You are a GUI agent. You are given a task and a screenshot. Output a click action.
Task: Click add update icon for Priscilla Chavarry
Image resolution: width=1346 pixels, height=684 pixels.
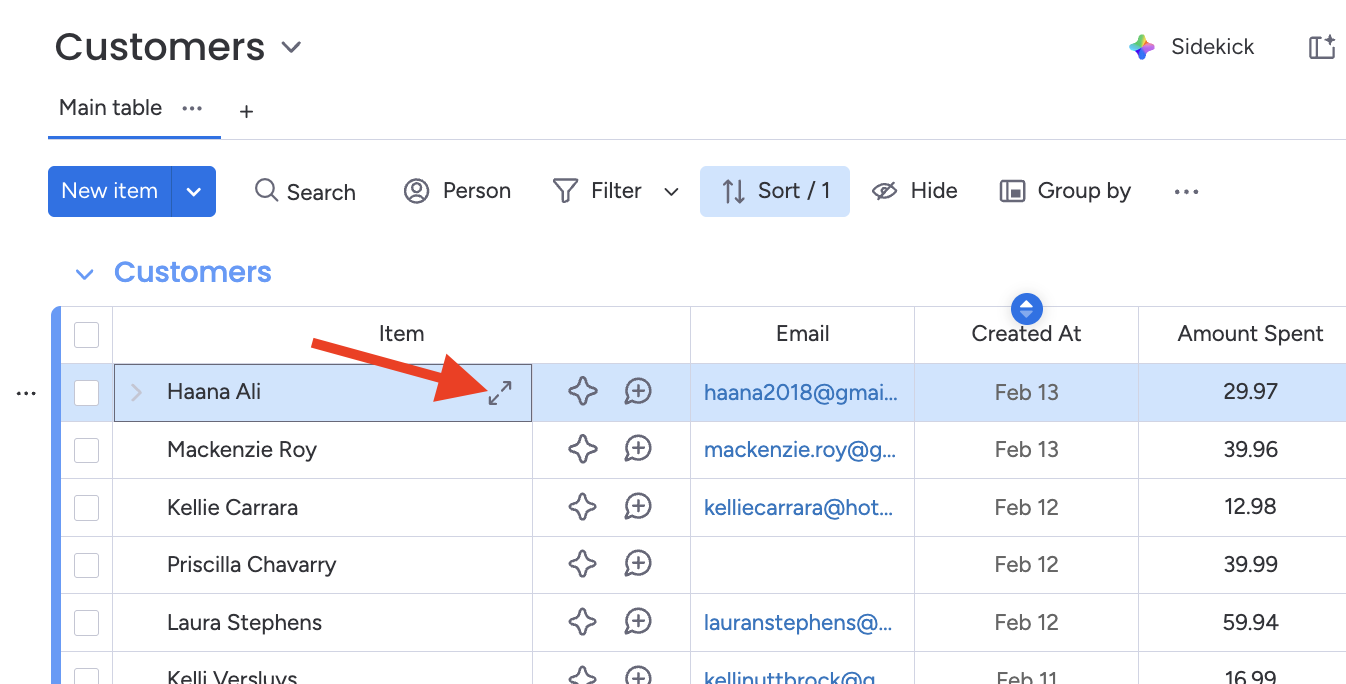(x=638, y=564)
